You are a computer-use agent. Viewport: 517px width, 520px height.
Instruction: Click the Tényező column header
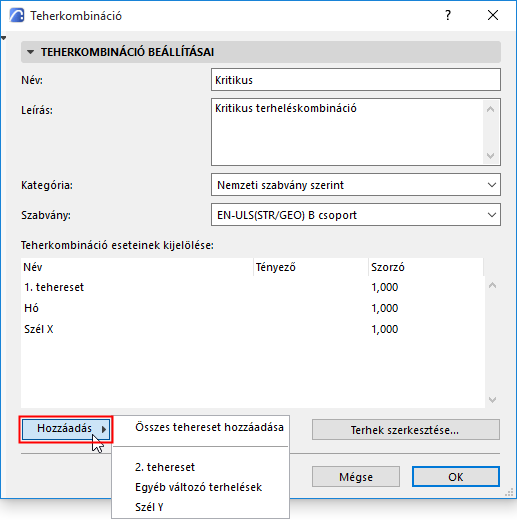311,267
